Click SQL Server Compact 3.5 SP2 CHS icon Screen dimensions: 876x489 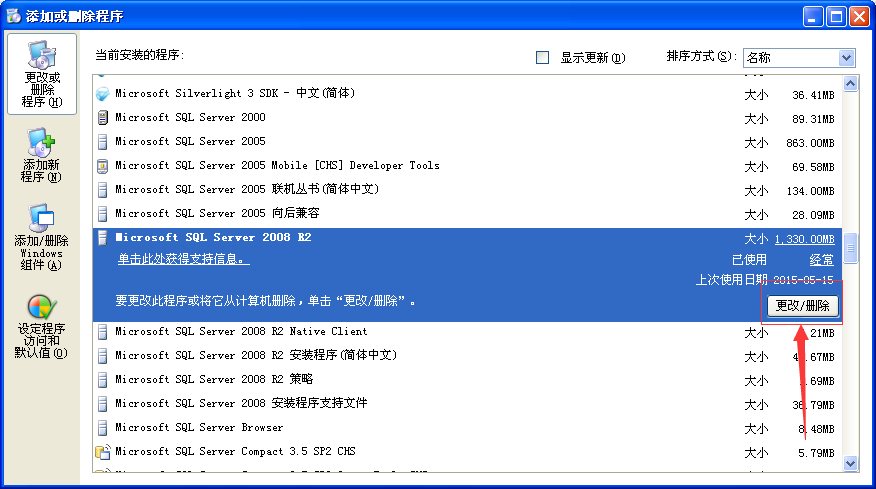(102, 452)
